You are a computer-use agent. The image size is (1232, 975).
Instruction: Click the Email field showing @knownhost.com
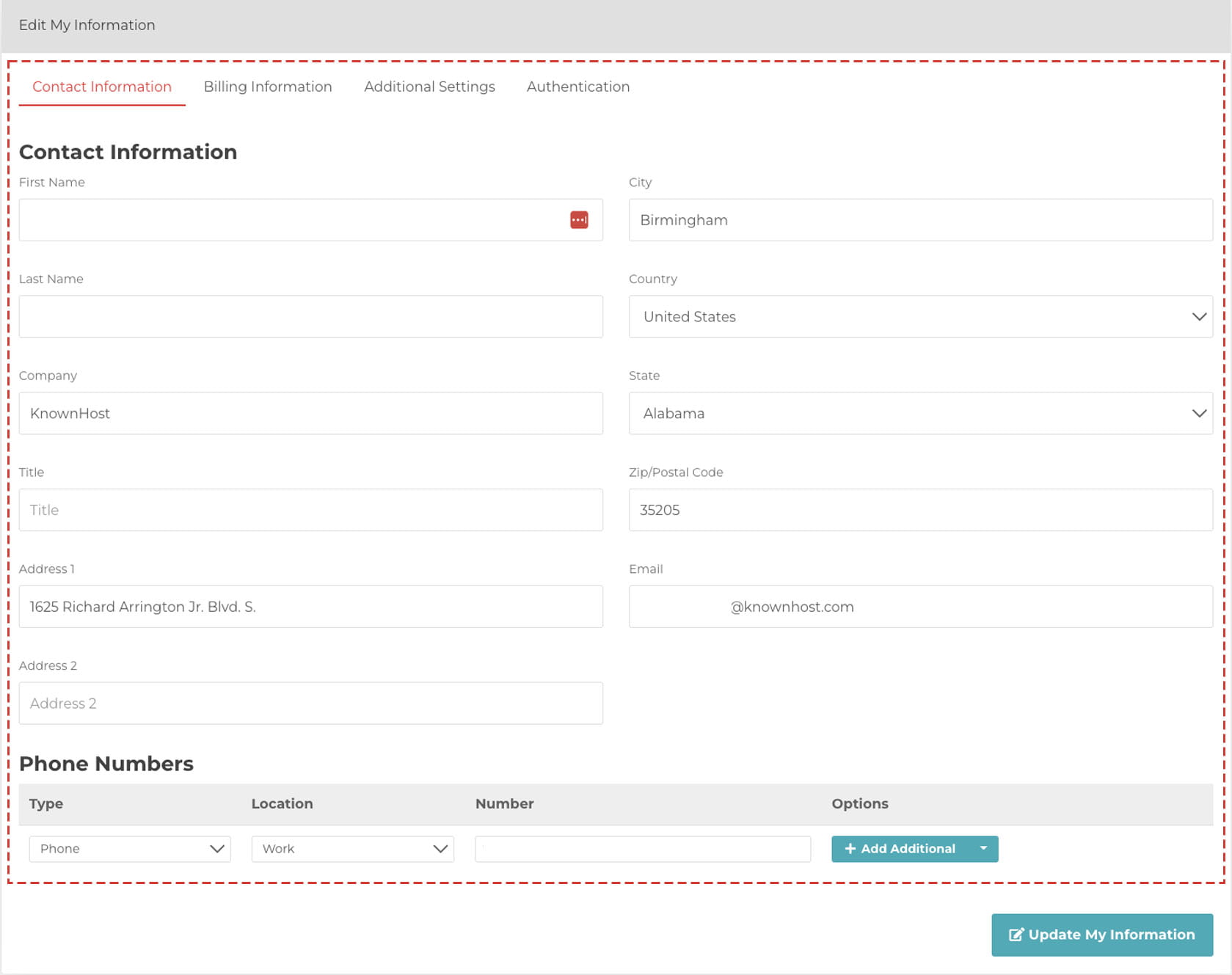coord(921,607)
